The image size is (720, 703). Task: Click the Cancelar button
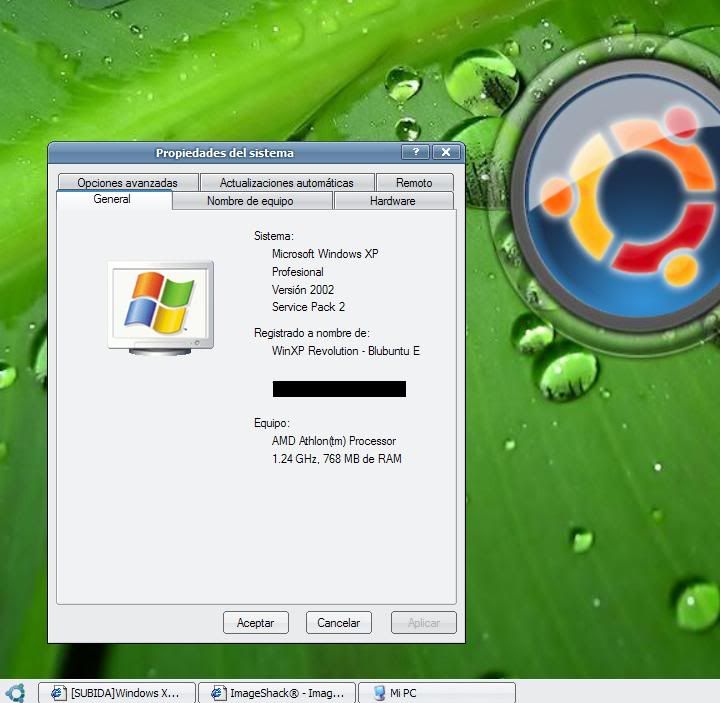(339, 623)
